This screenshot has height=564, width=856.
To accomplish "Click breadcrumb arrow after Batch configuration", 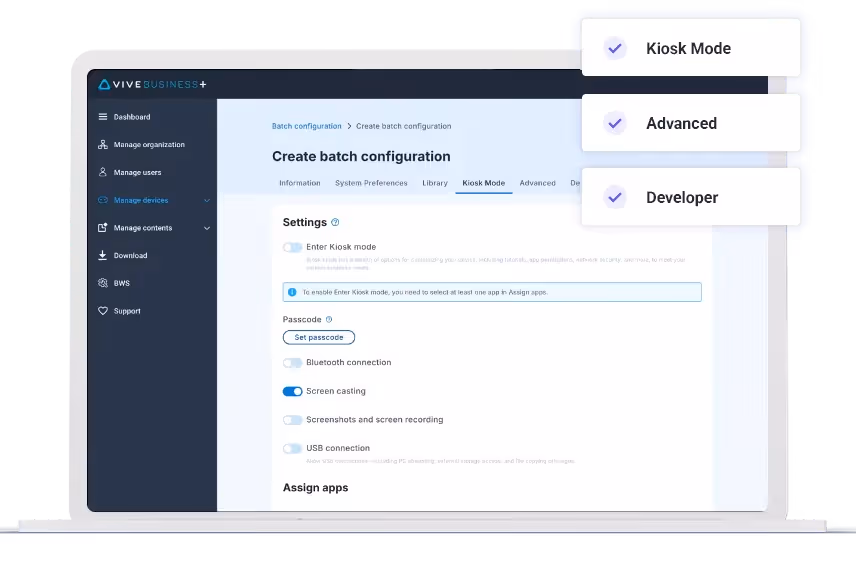I will tap(349, 126).
